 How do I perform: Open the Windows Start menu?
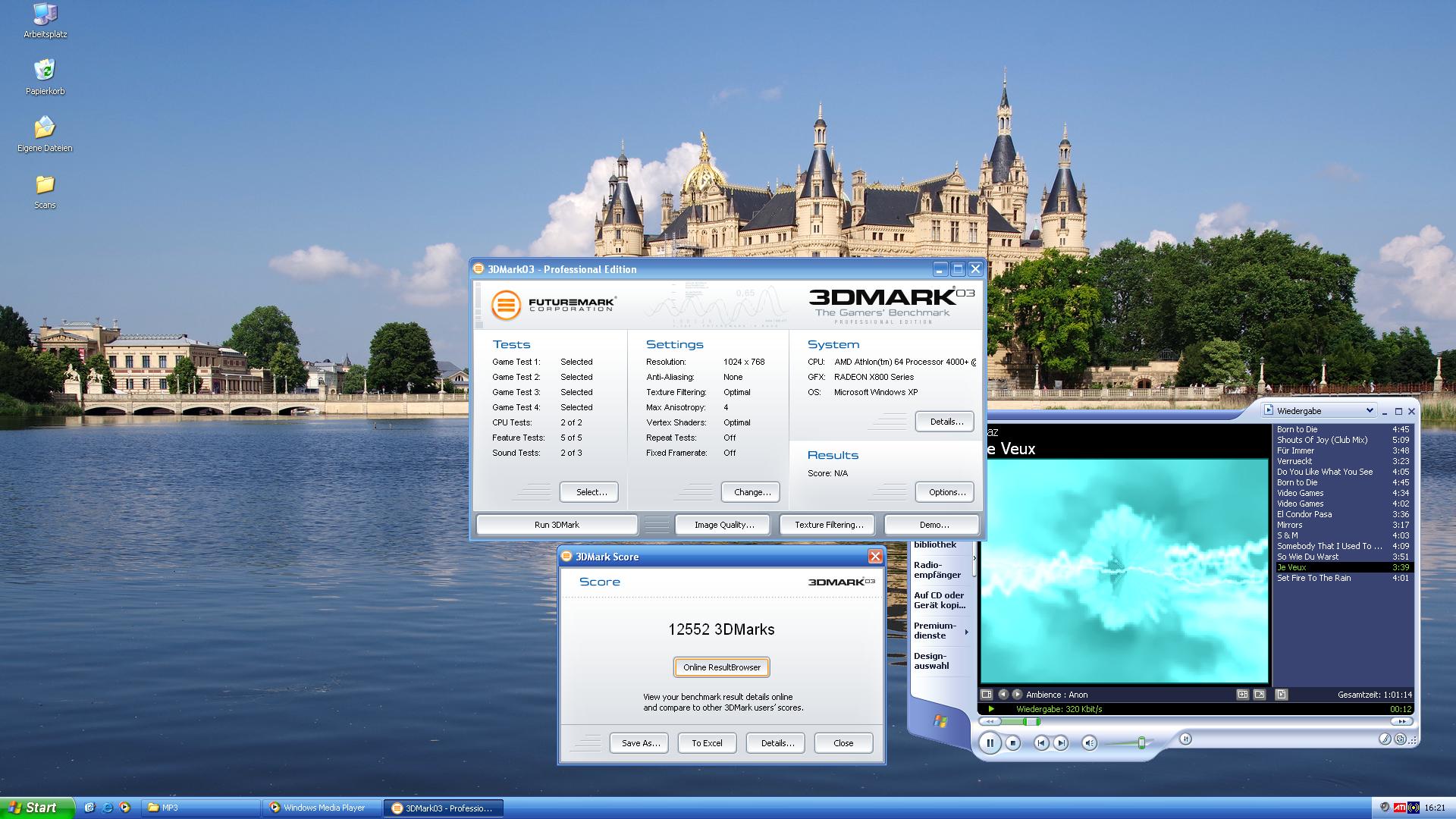pos(37,808)
